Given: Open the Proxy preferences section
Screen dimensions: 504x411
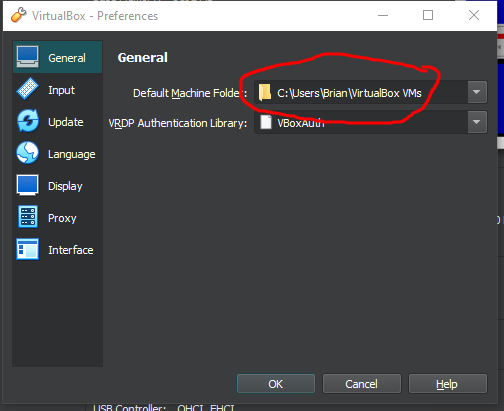Looking at the screenshot, I should (x=57, y=217).
